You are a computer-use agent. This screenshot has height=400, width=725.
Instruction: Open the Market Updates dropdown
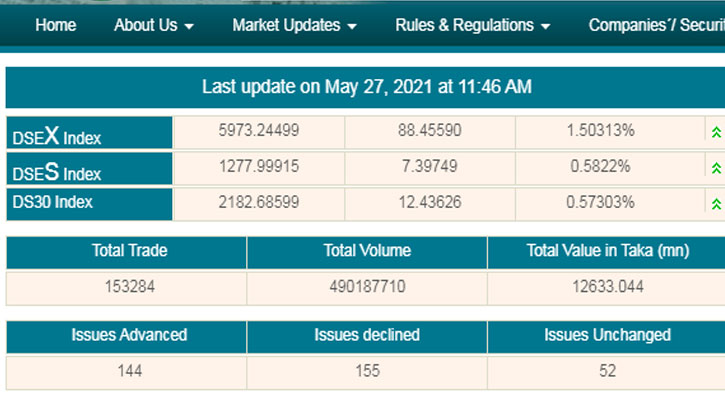294,26
